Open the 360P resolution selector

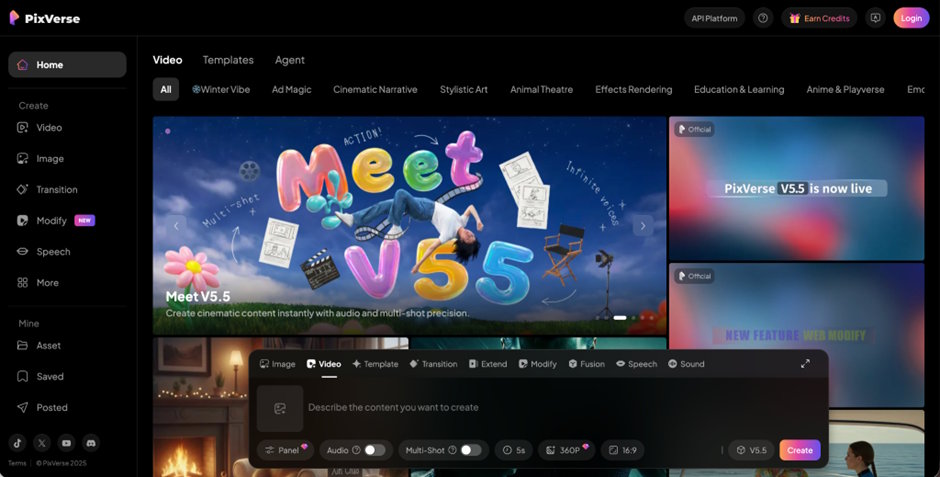point(564,450)
